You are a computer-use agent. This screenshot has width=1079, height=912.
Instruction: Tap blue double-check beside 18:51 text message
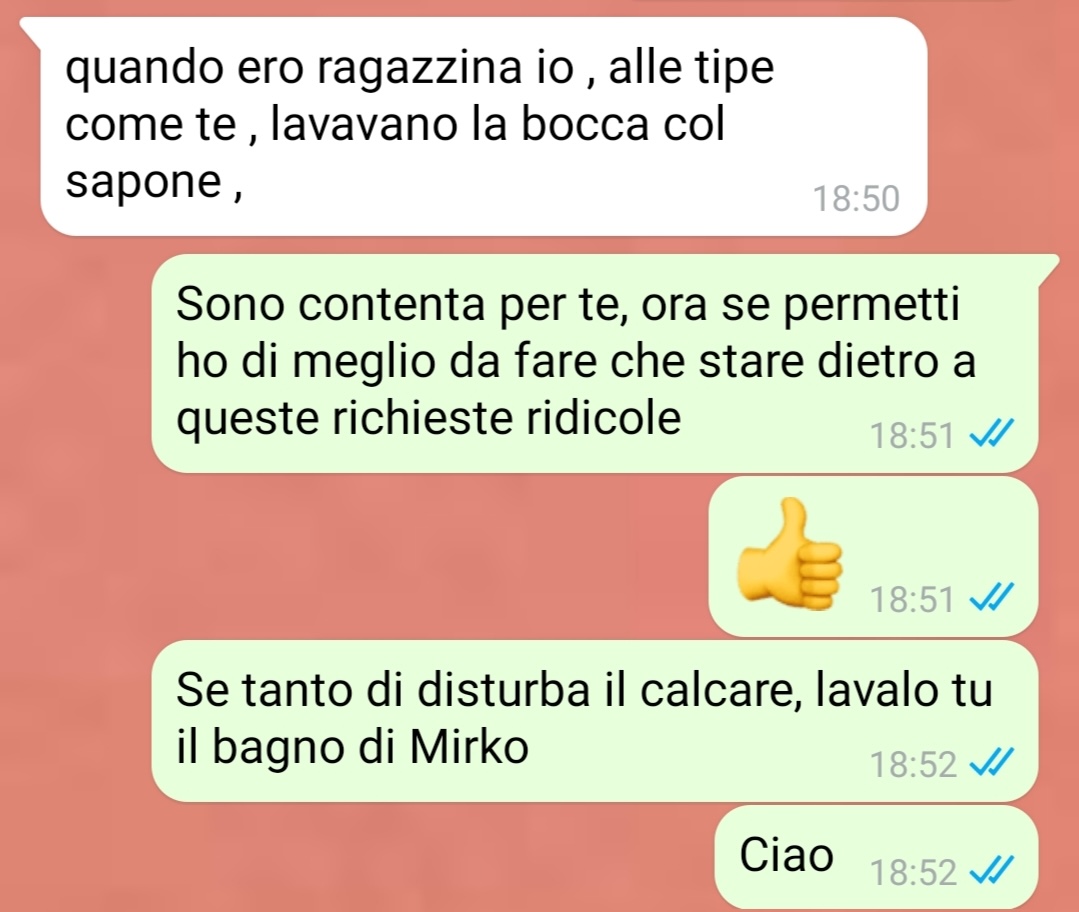[991, 435]
